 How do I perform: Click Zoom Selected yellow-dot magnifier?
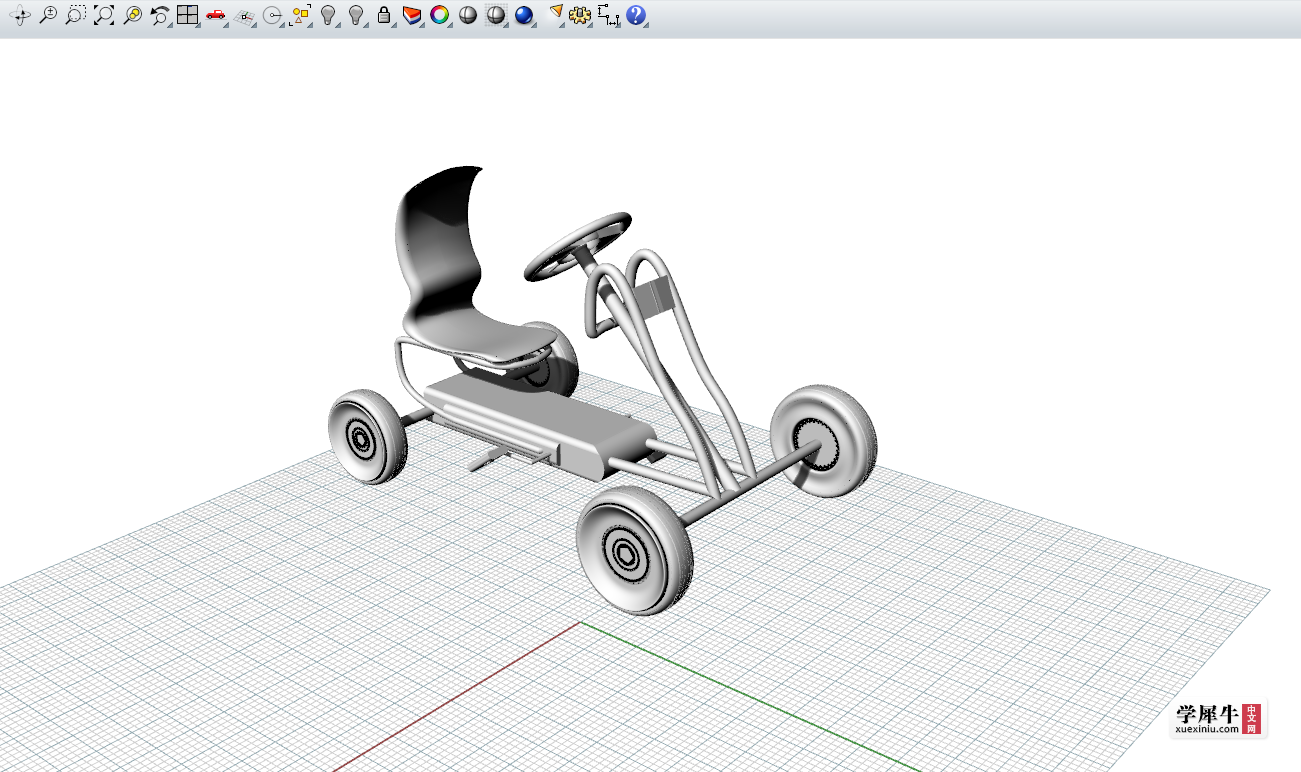pyautogui.click(x=131, y=15)
